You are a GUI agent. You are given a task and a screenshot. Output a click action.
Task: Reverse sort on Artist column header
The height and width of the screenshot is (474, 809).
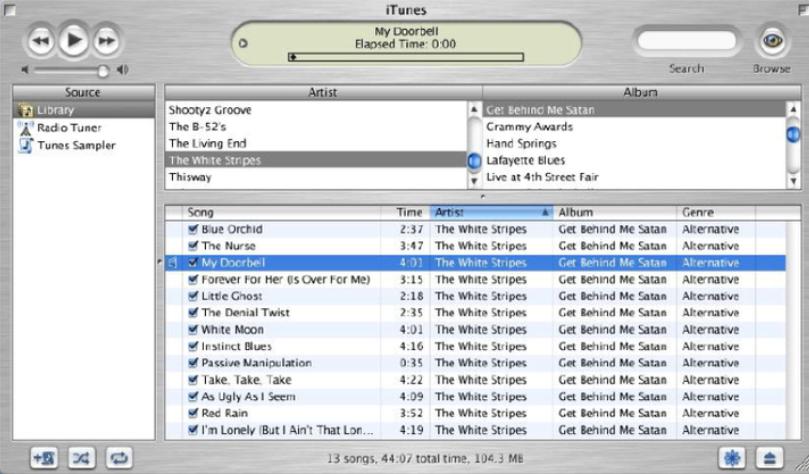point(491,213)
